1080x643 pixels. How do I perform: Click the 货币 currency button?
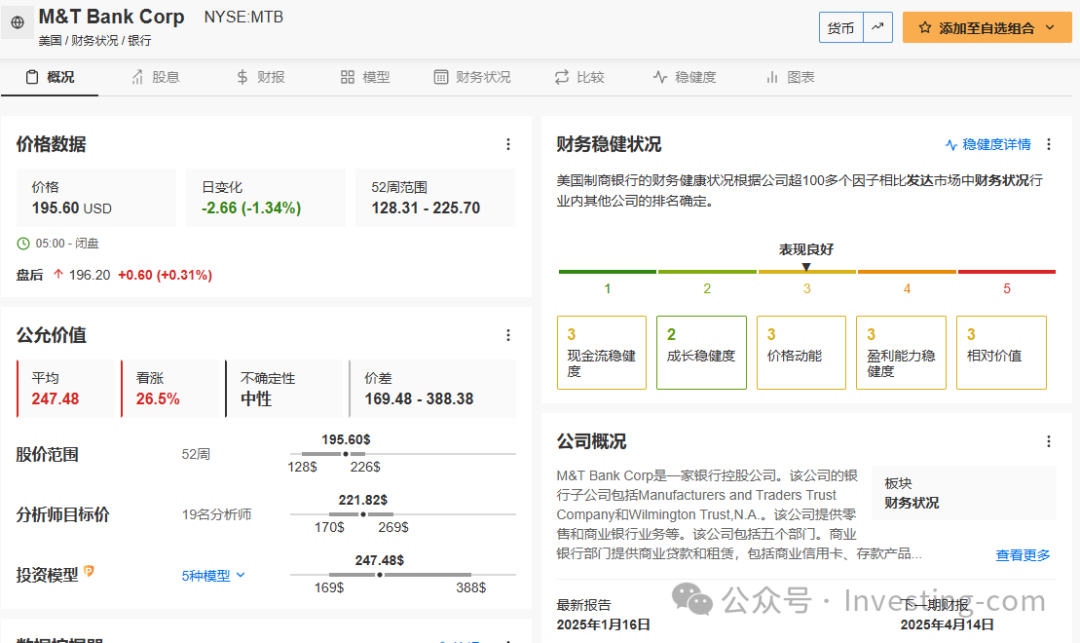(840, 28)
